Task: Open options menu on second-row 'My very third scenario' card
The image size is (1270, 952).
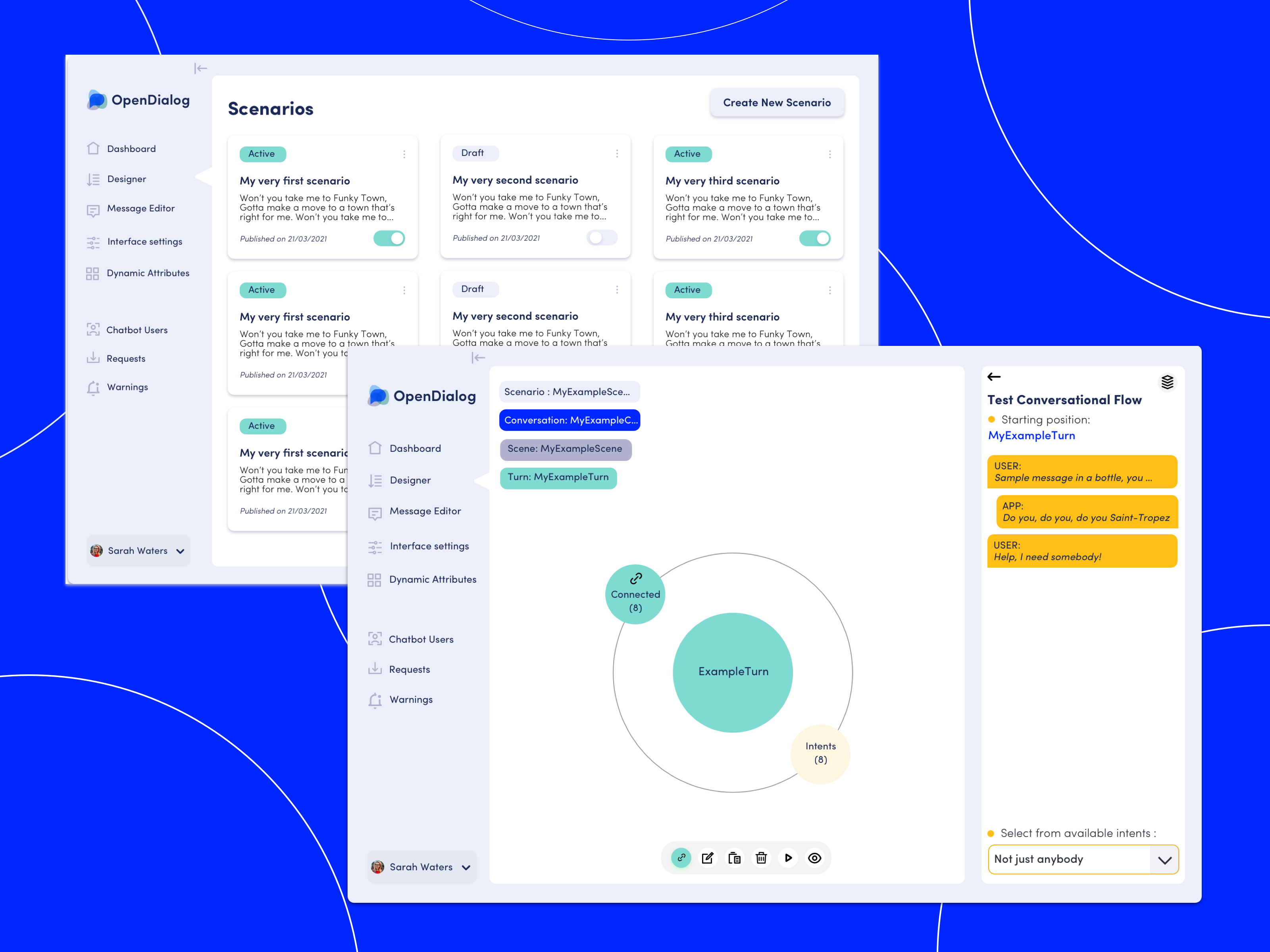Action: (829, 290)
